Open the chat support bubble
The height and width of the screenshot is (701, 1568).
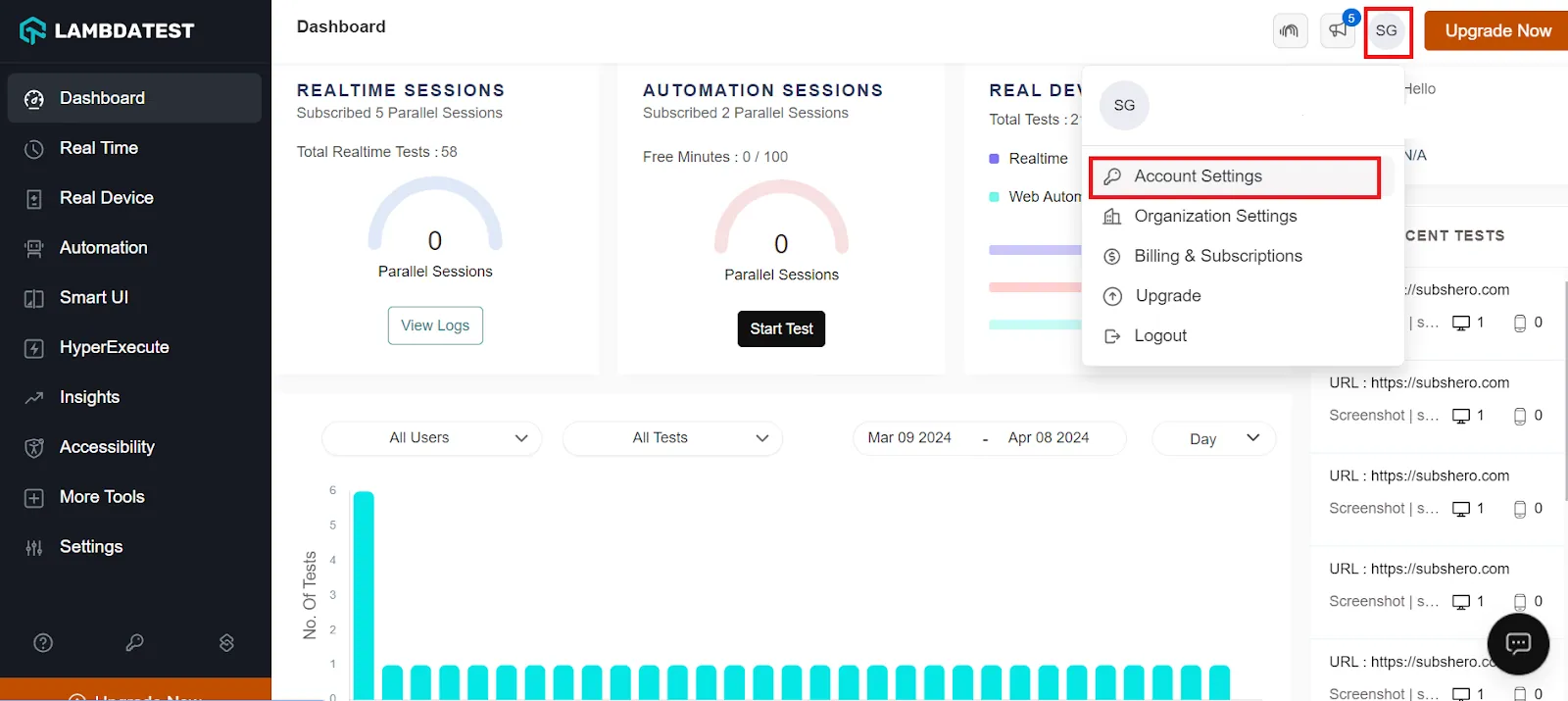point(1518,643)
